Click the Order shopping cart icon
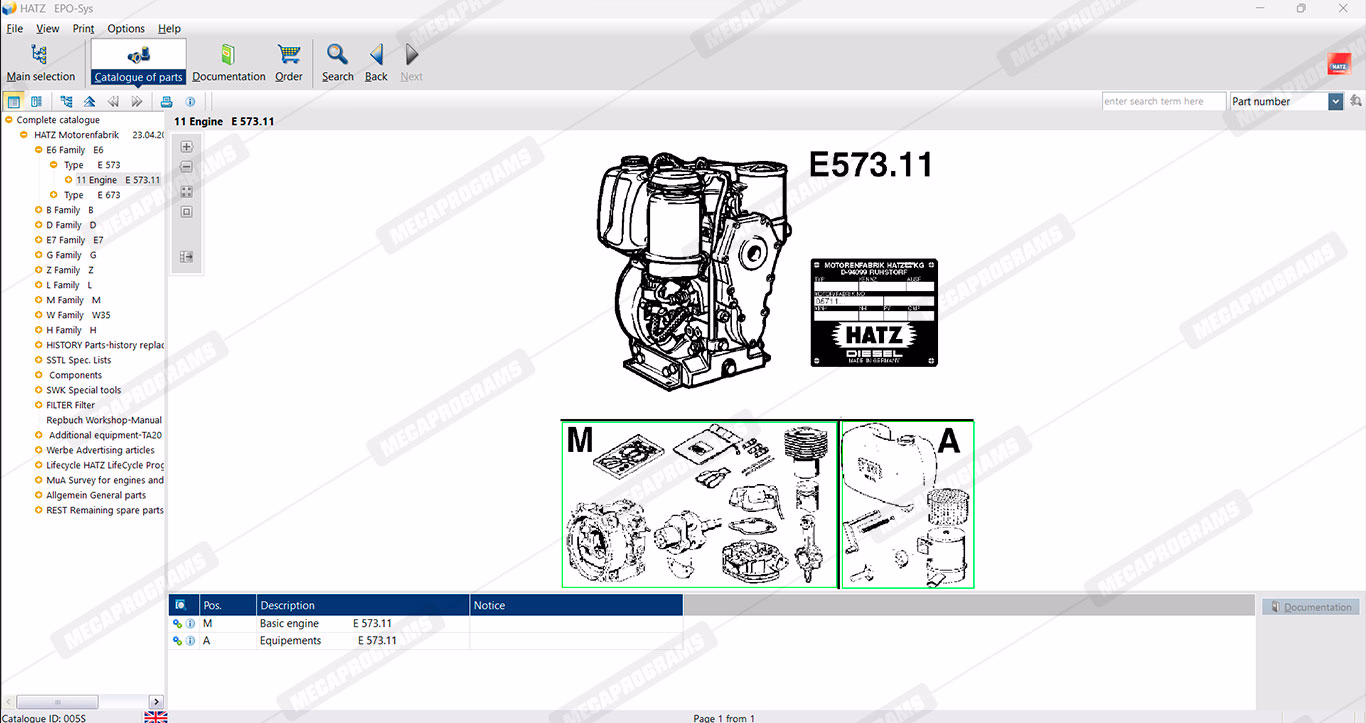The height and width of the screenshot is (723, 1366). tap(289, 56)
